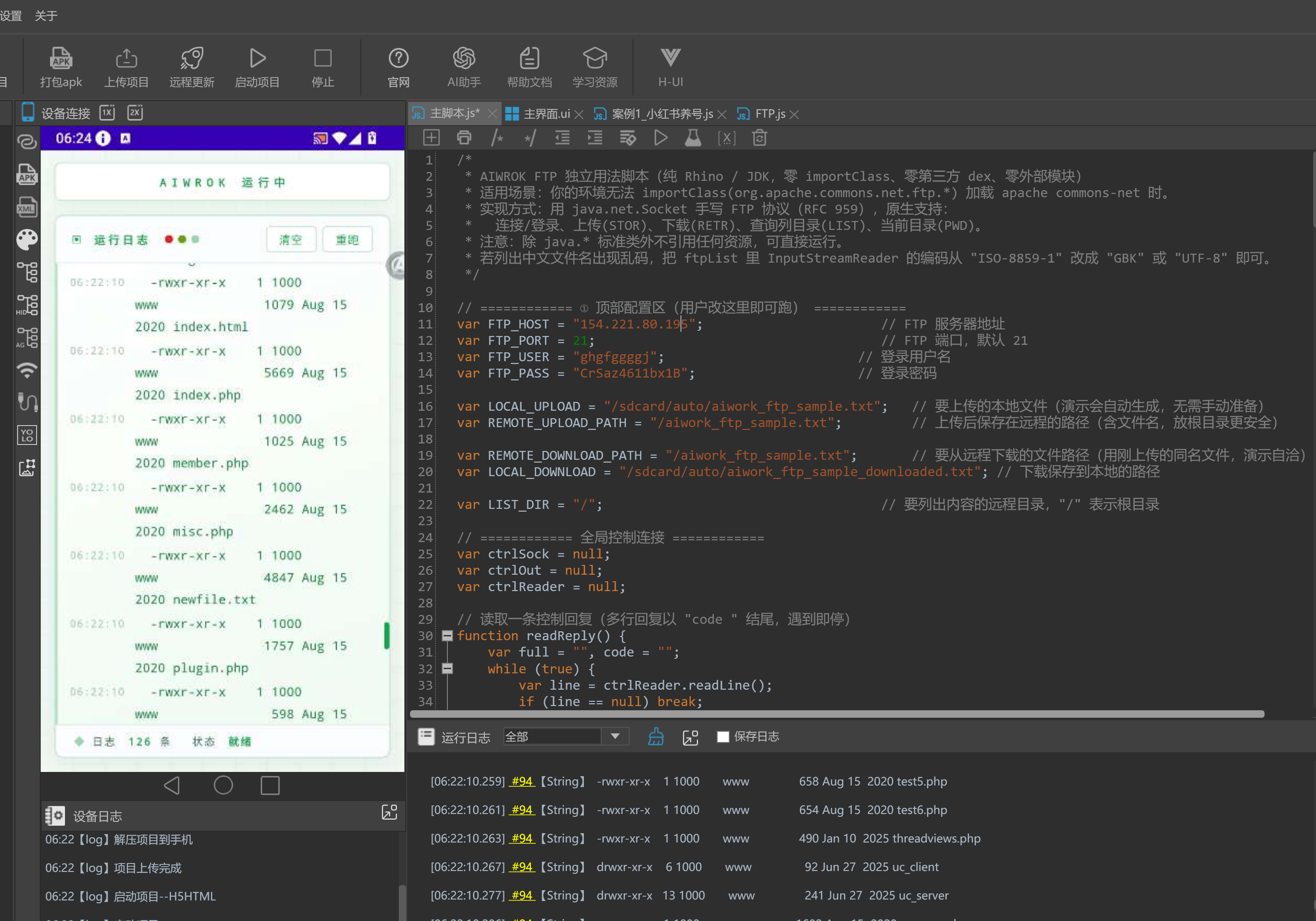Click the add new plus icon in editor toolbar
This screenshot has width=1316, height=921.
pos(431,137)
